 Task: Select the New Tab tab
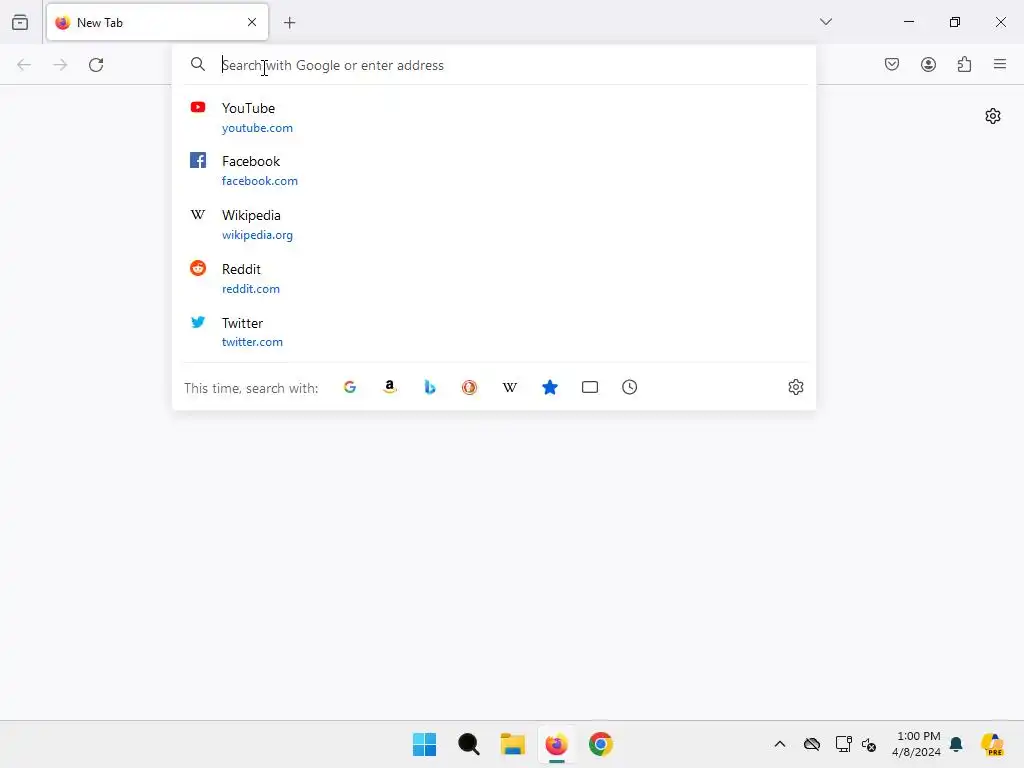point(157,22)
